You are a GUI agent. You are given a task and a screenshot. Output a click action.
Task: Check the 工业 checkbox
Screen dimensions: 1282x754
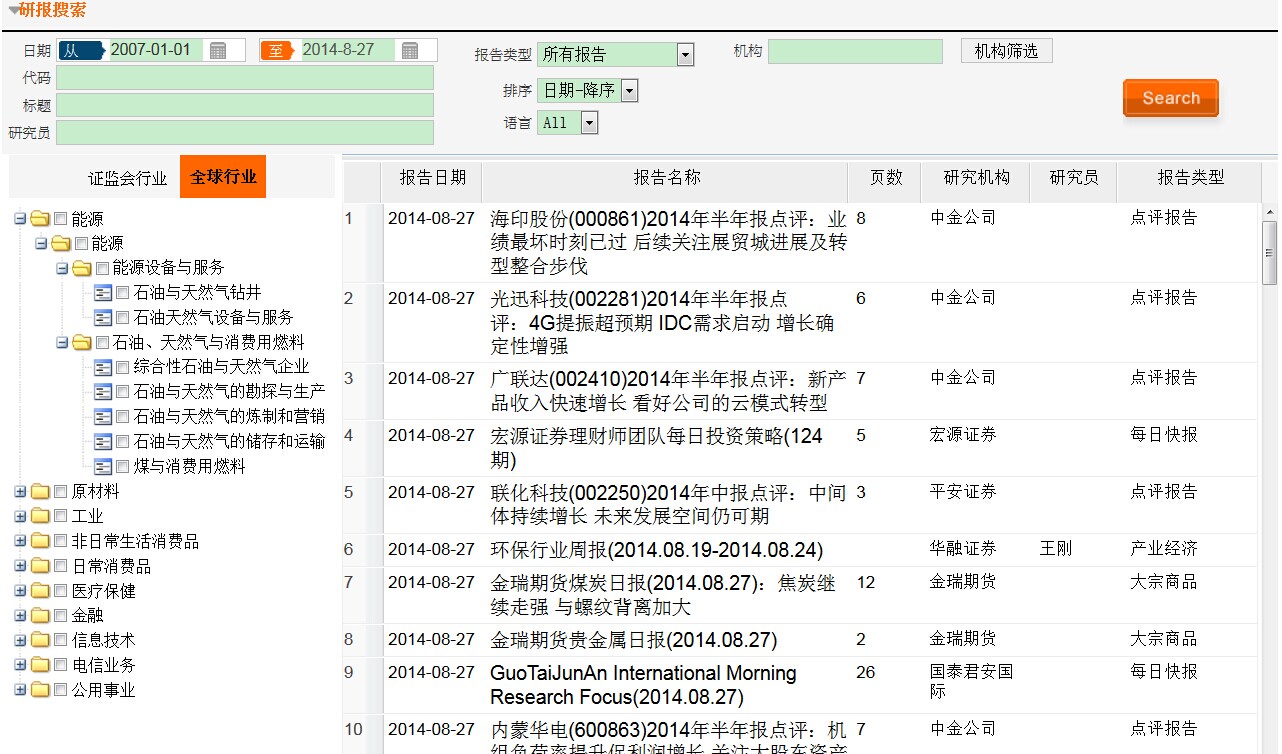(x=60, y=516)
